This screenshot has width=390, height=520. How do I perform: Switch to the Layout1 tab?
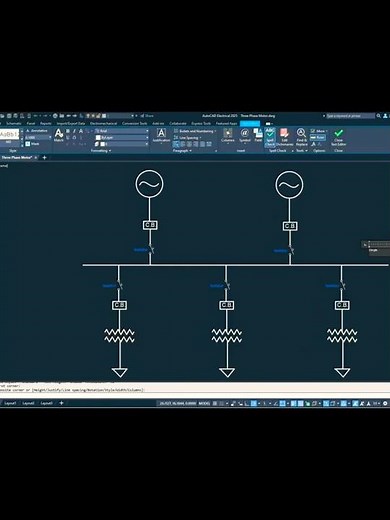point(10,403)
